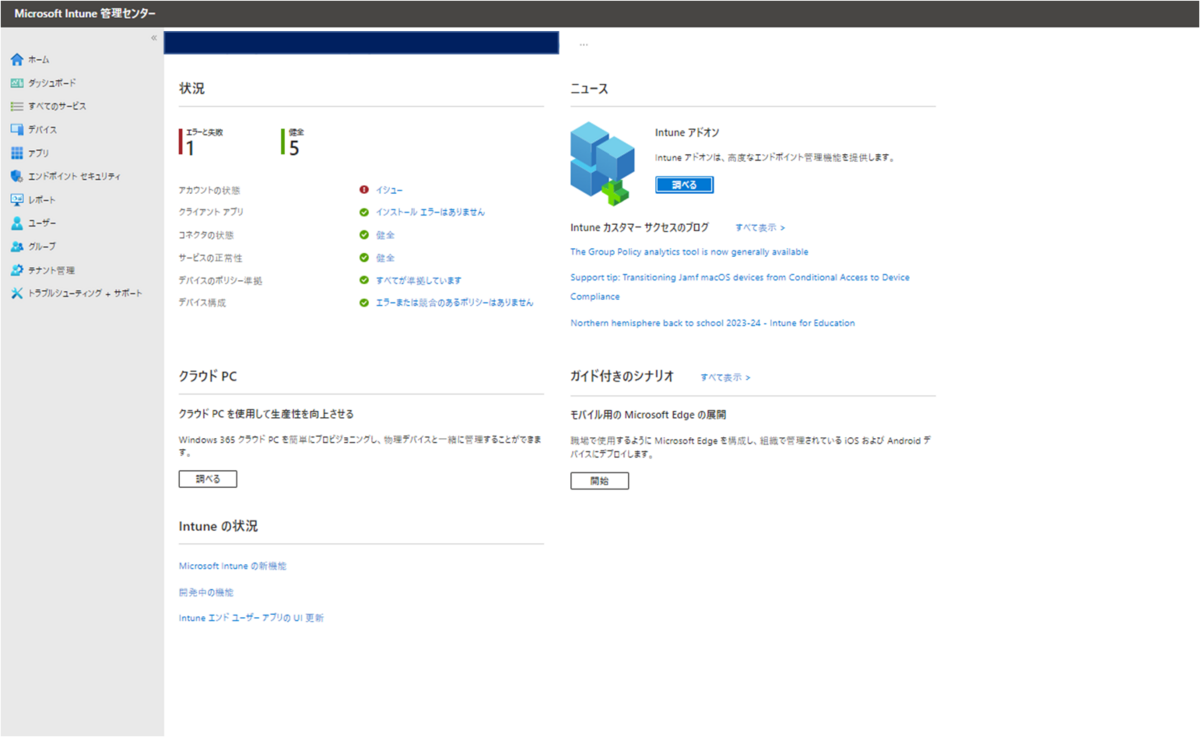Open Microsoft Intune の新機能 link
The width and height of the screenshot is (1200, 737).
pyautogui.click(x=233, y=566)
